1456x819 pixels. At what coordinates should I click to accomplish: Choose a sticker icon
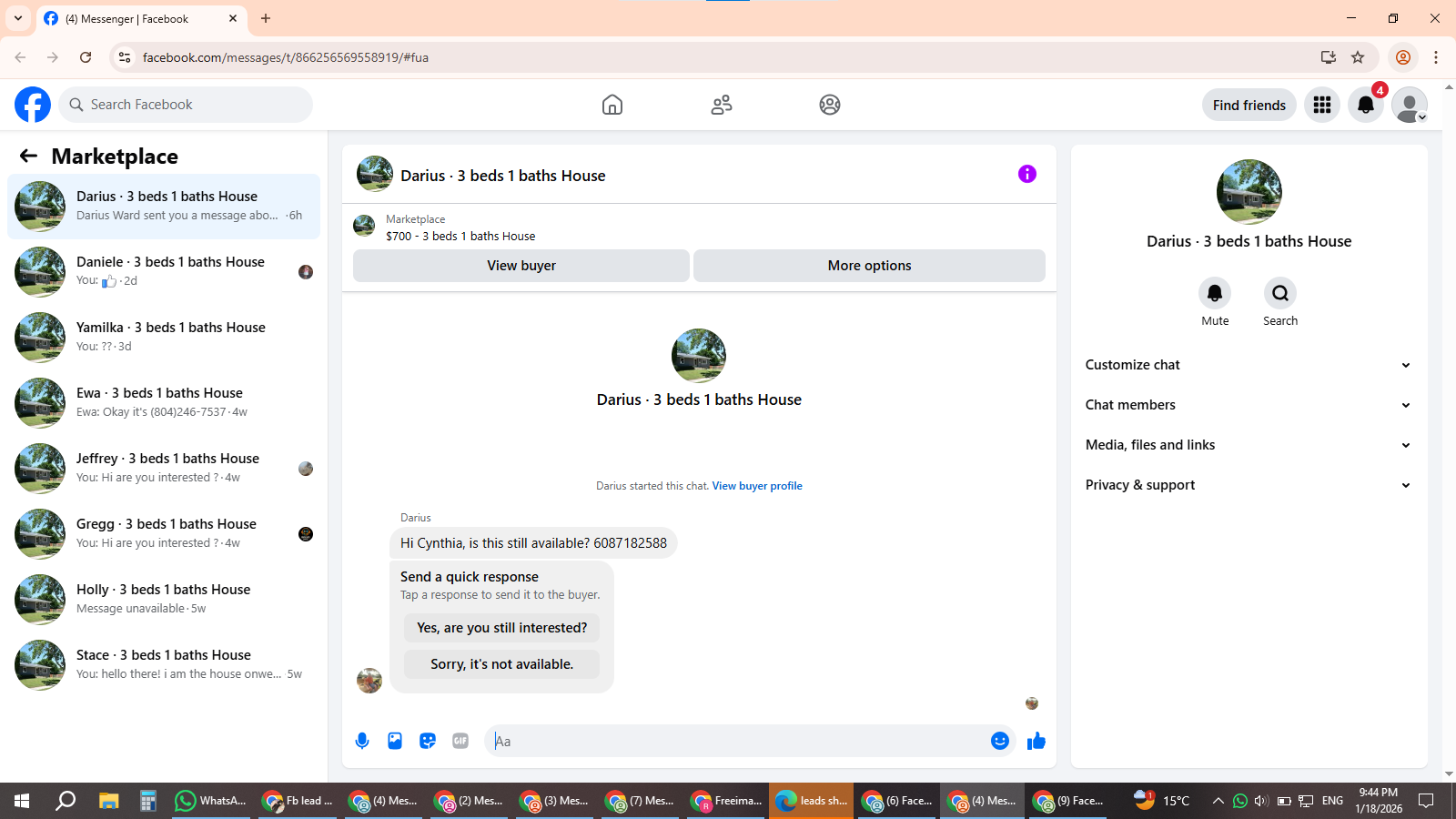pos(428,741)
